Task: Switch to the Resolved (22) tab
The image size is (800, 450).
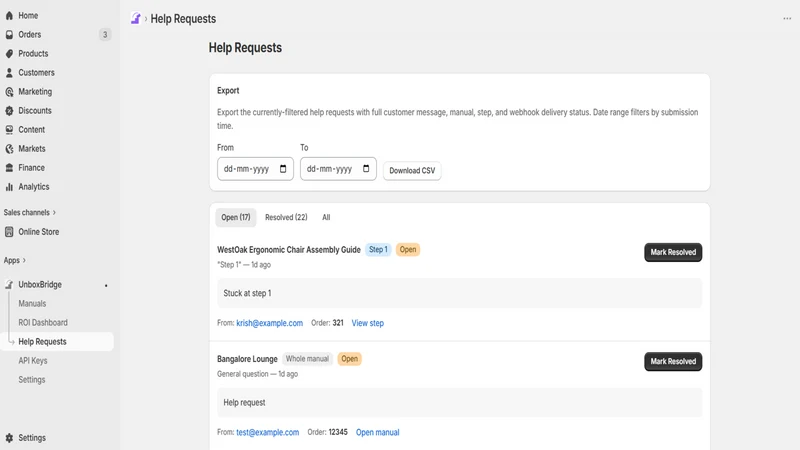Action: 286,217
